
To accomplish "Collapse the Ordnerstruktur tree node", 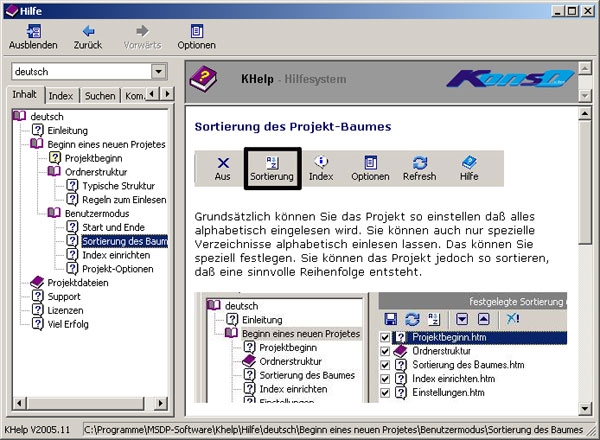I will (54, 172).
